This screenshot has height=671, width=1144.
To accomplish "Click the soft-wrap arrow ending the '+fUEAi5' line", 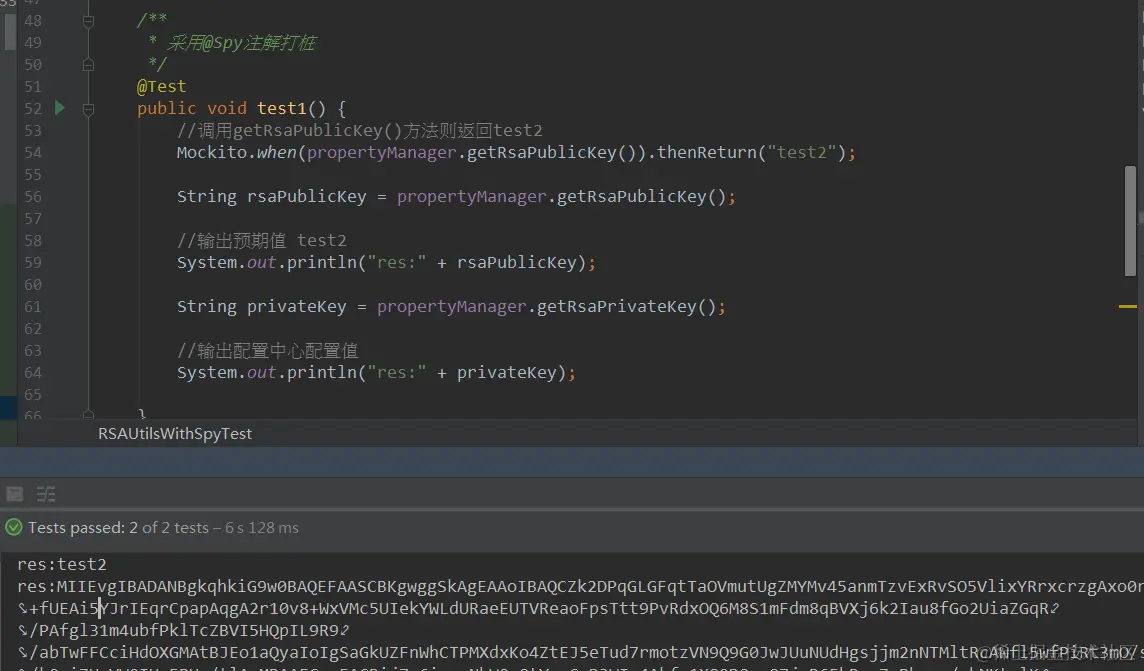I will tap(1054, 608).
